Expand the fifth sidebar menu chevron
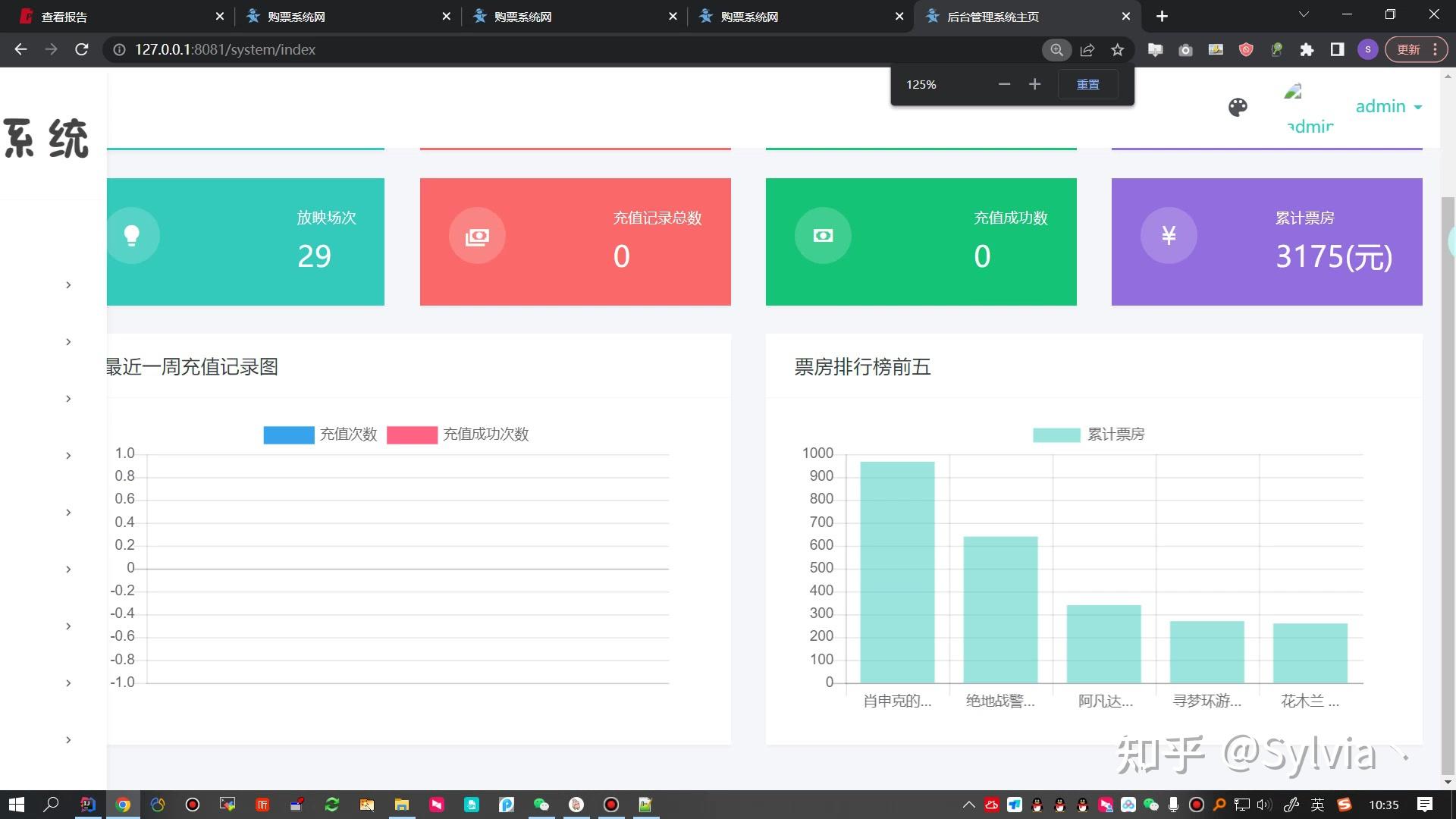 click(x=68, y=513)
